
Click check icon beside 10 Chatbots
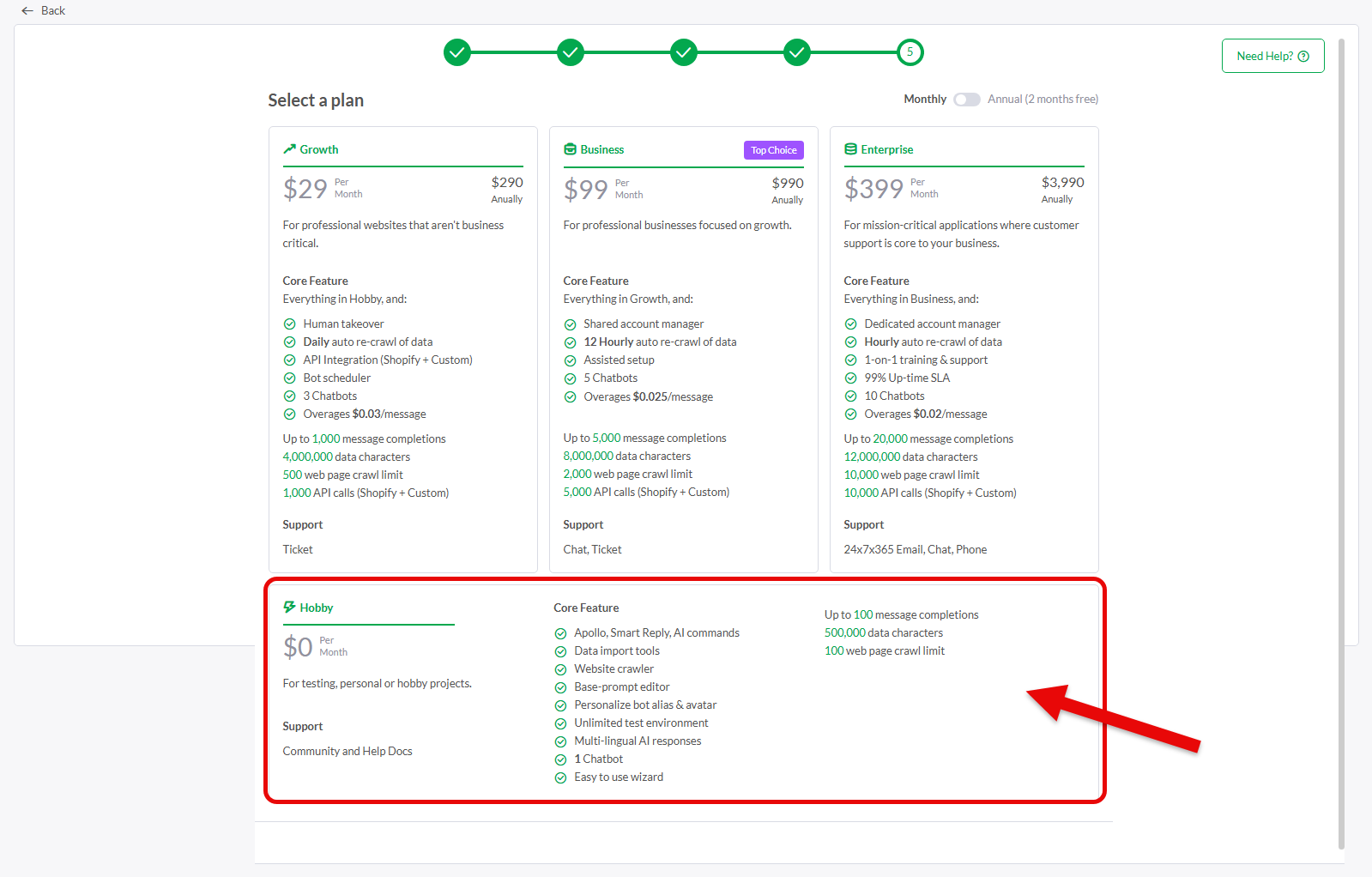(x=851, y=396)
